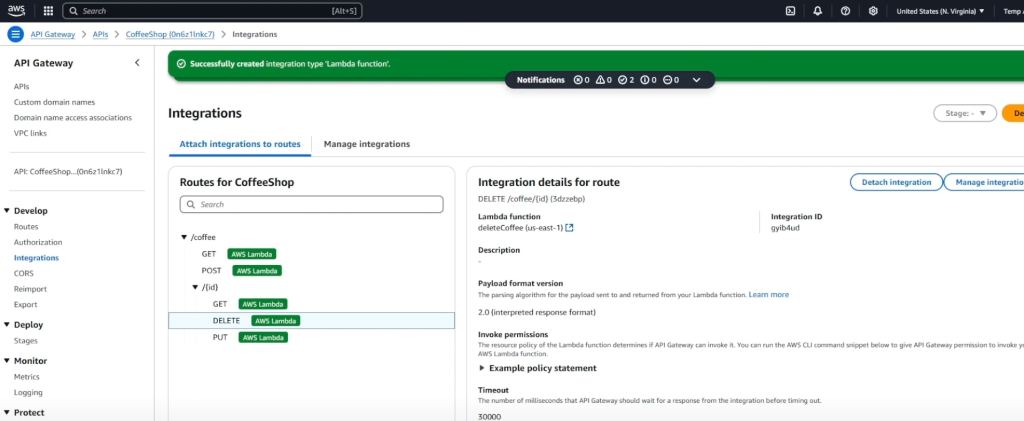The height and width of the screenshot is (421, 1024).
Task: Select the PUT route under /{id}
Action: click(x=220, y=337)
